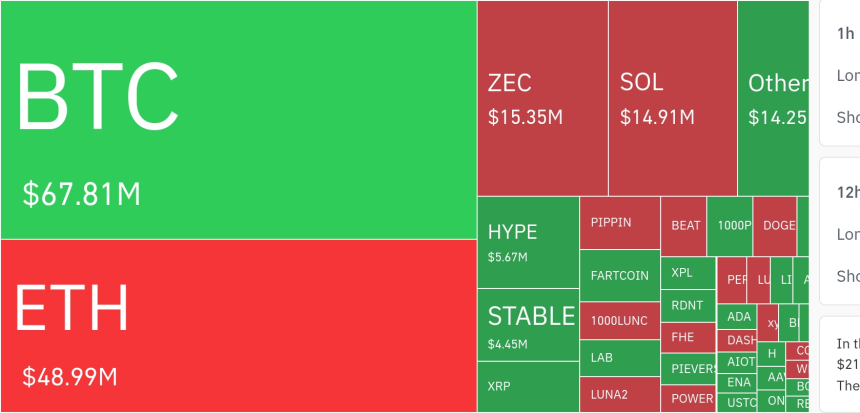Screen dimensions: 860x413
Task: Open the ZEC $15.35M tile
Action: [x=542, y=98]
